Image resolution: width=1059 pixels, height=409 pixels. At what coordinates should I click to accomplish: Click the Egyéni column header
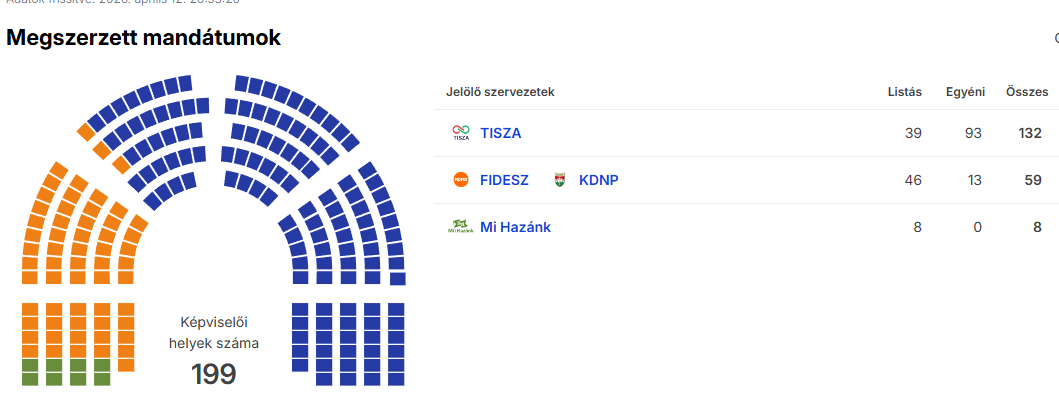964,92
